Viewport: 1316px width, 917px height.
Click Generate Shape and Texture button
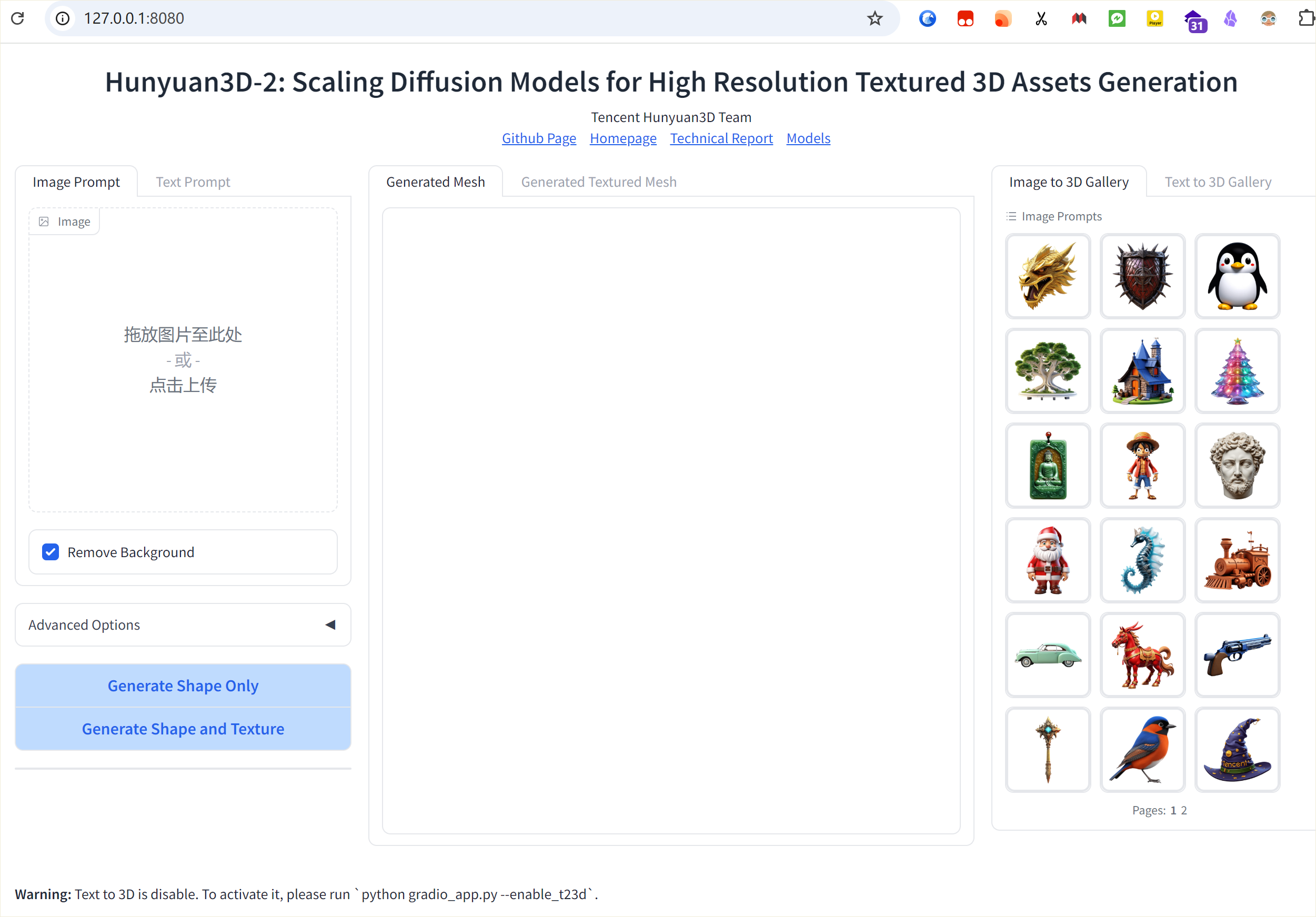183,729
